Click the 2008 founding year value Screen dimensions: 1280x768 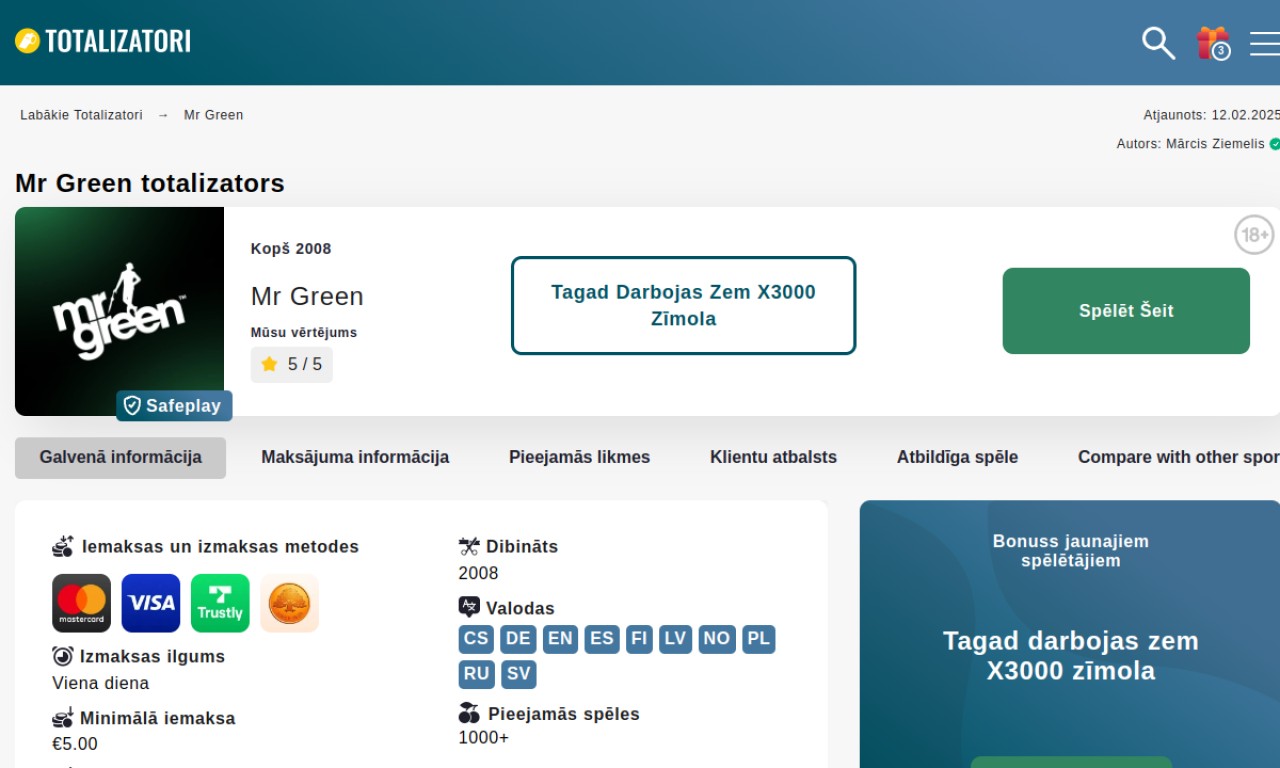[x=478, y=574]
